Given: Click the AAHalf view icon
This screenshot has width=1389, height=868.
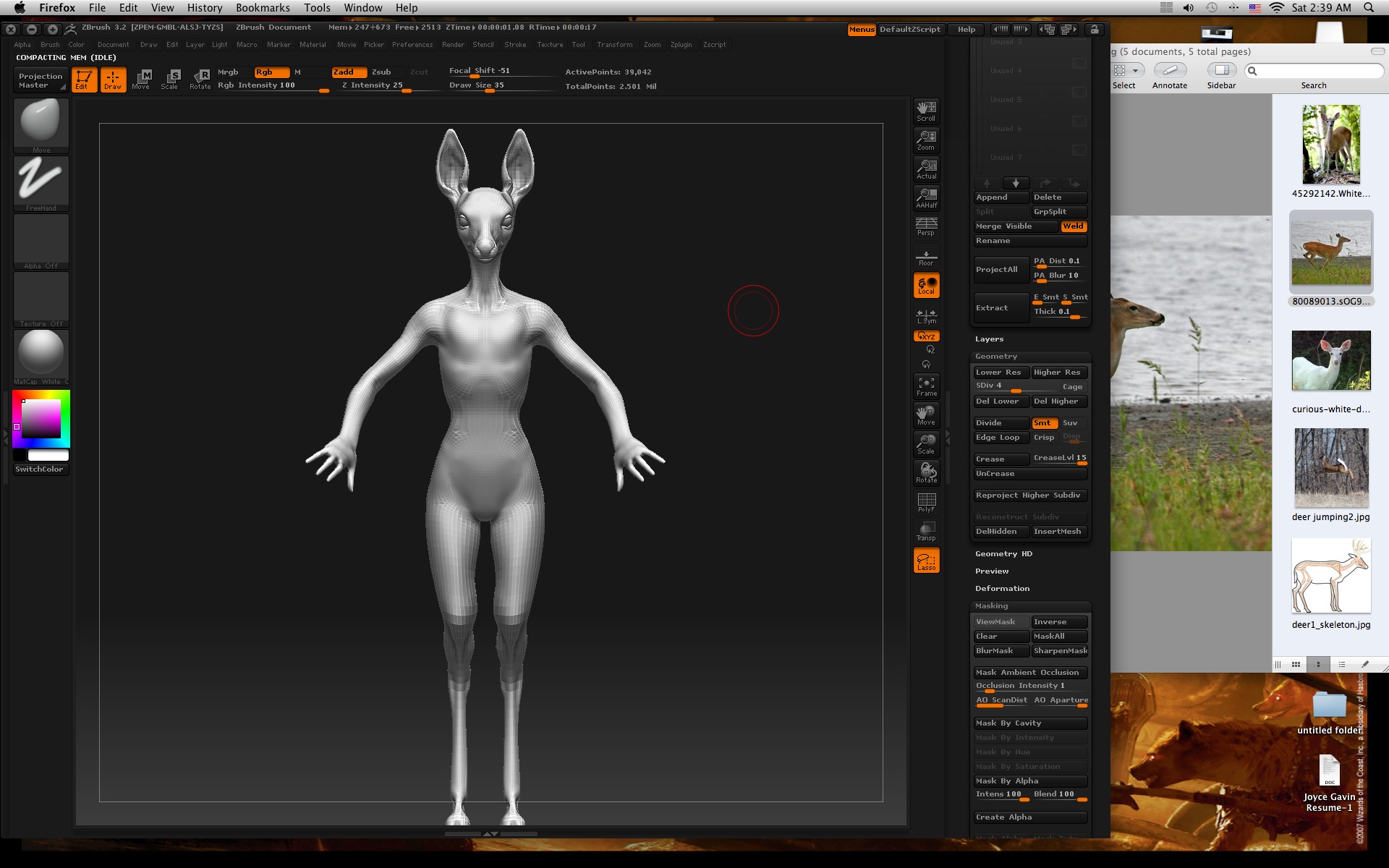Looking at the screenshot, I should click(926, 196).
